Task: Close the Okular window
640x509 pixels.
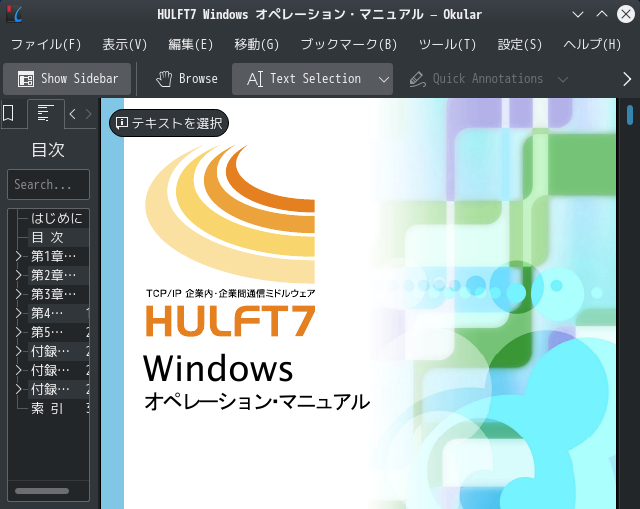Action: pyautogui.click(x=626, y=14)
